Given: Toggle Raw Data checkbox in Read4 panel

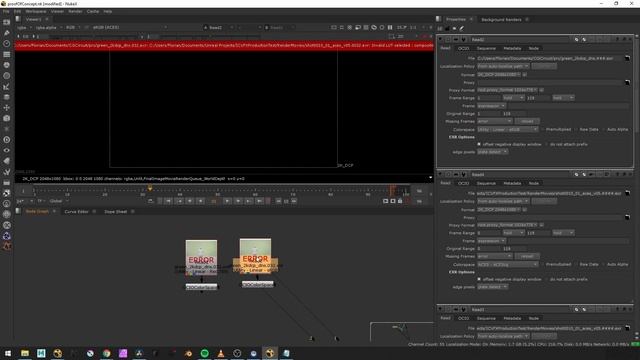Looking at the screenshot, I should coord(576,264).
